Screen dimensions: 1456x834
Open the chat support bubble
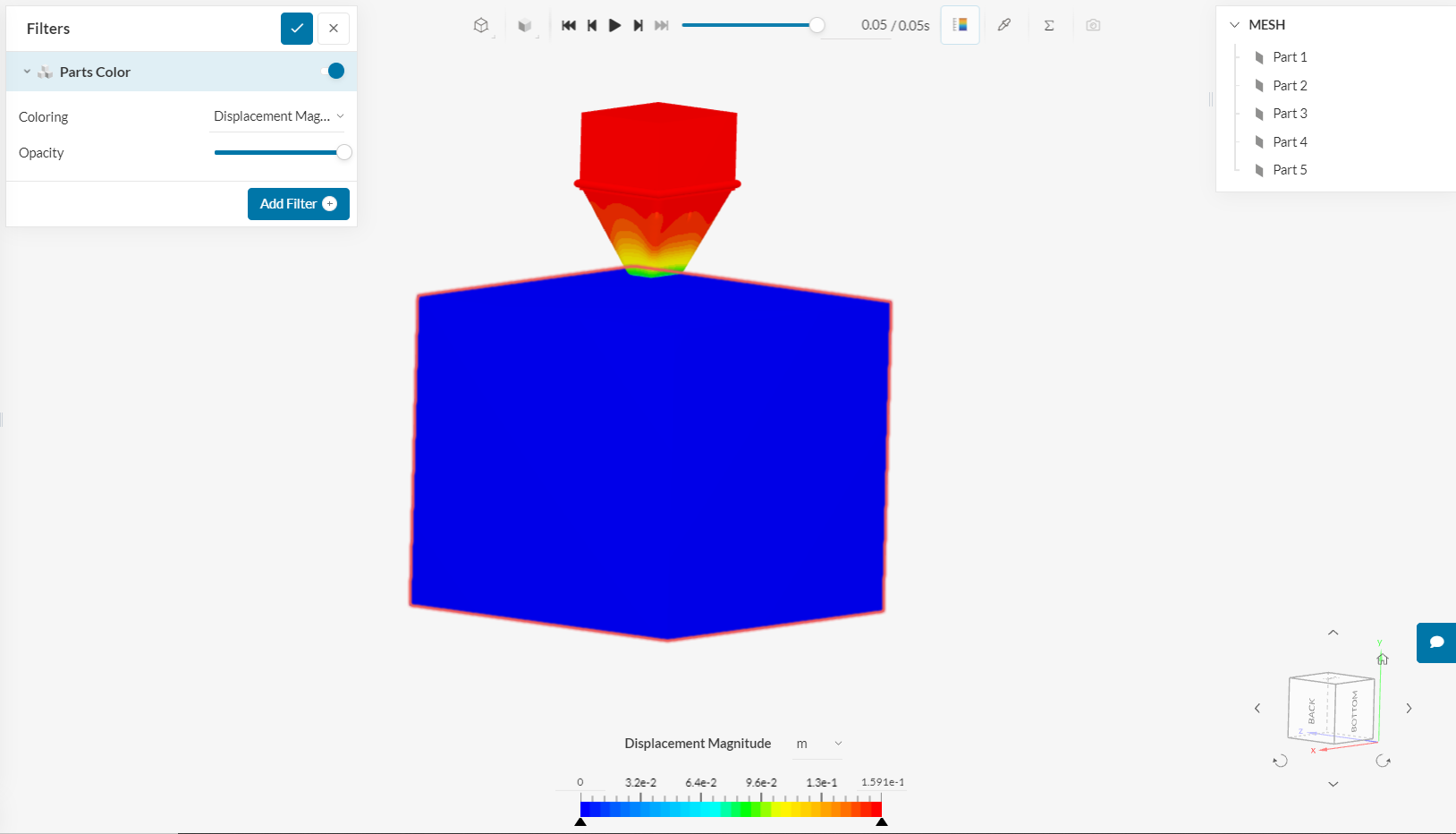pyautogui.click(x=1436, y=643)
